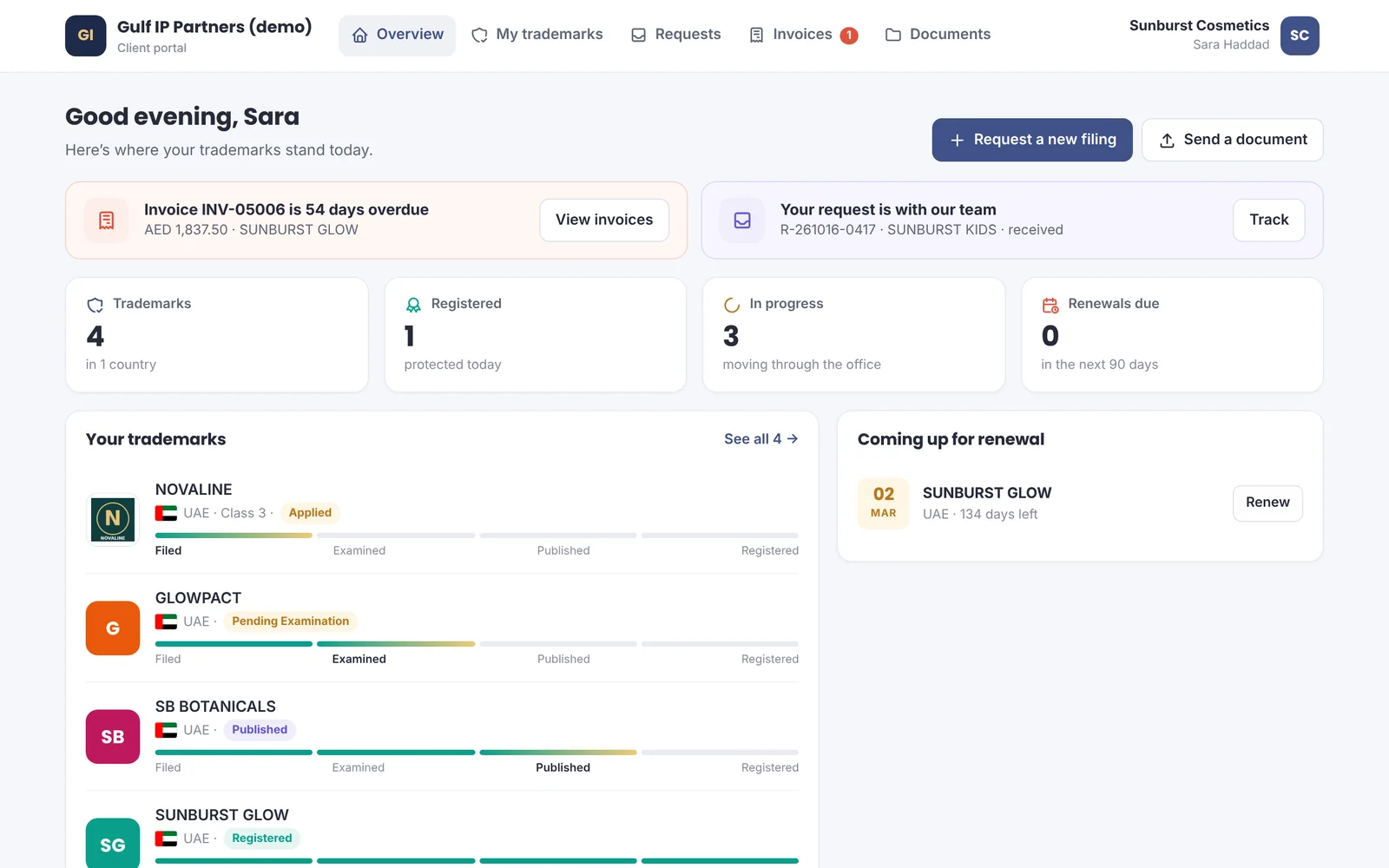This screenshot has height=868, width=1389.
Task: Click the Applied status badge on NOVALINE
Action: [310, 513]
